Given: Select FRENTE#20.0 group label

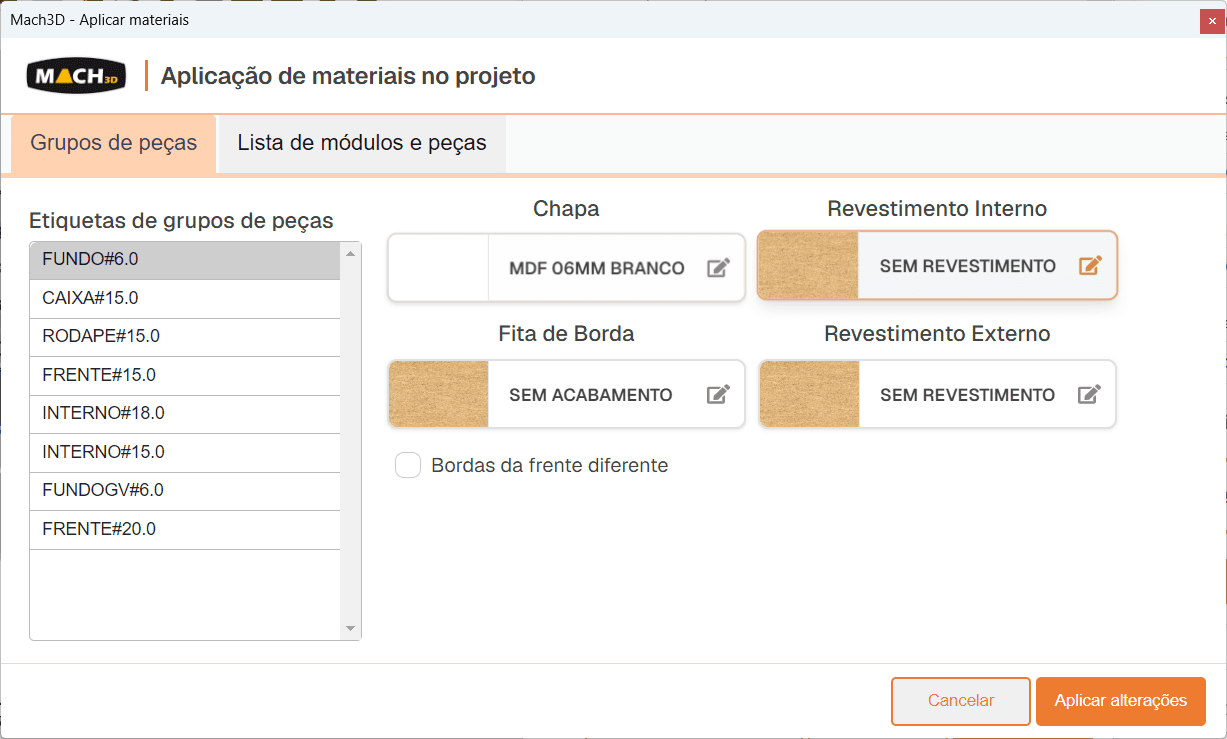Looking at the screenshot, I should tap(185, 529).
